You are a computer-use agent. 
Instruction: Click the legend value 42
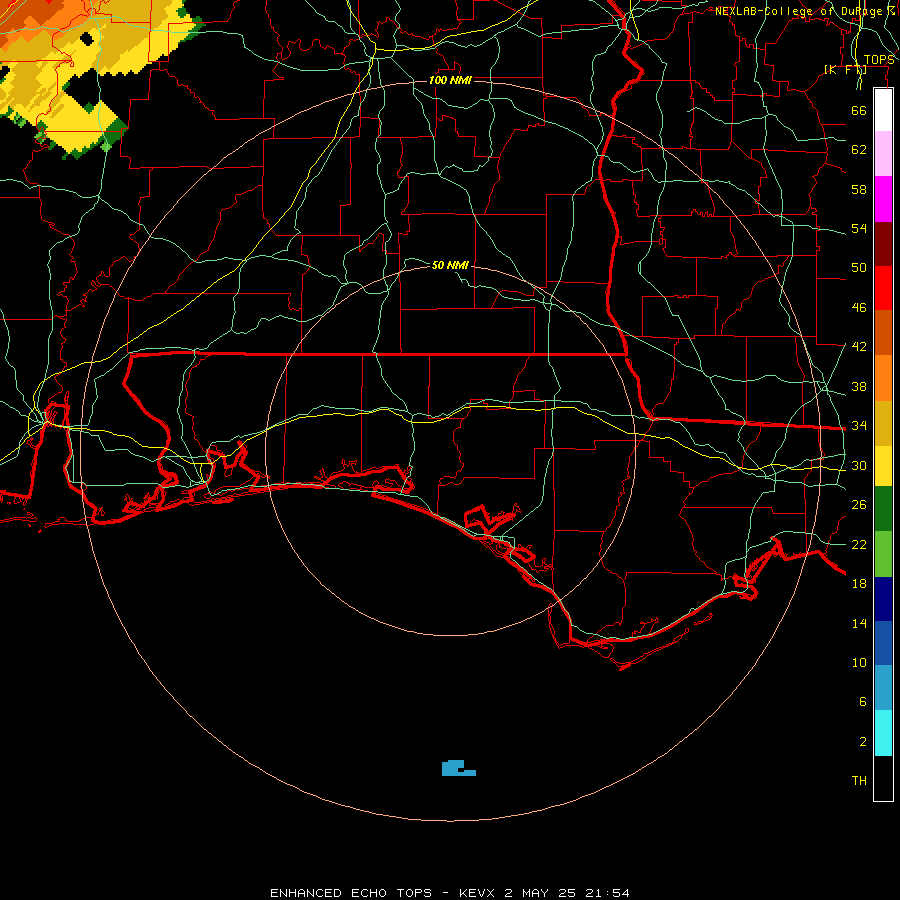pyautogui.click(x=859, y=347)
